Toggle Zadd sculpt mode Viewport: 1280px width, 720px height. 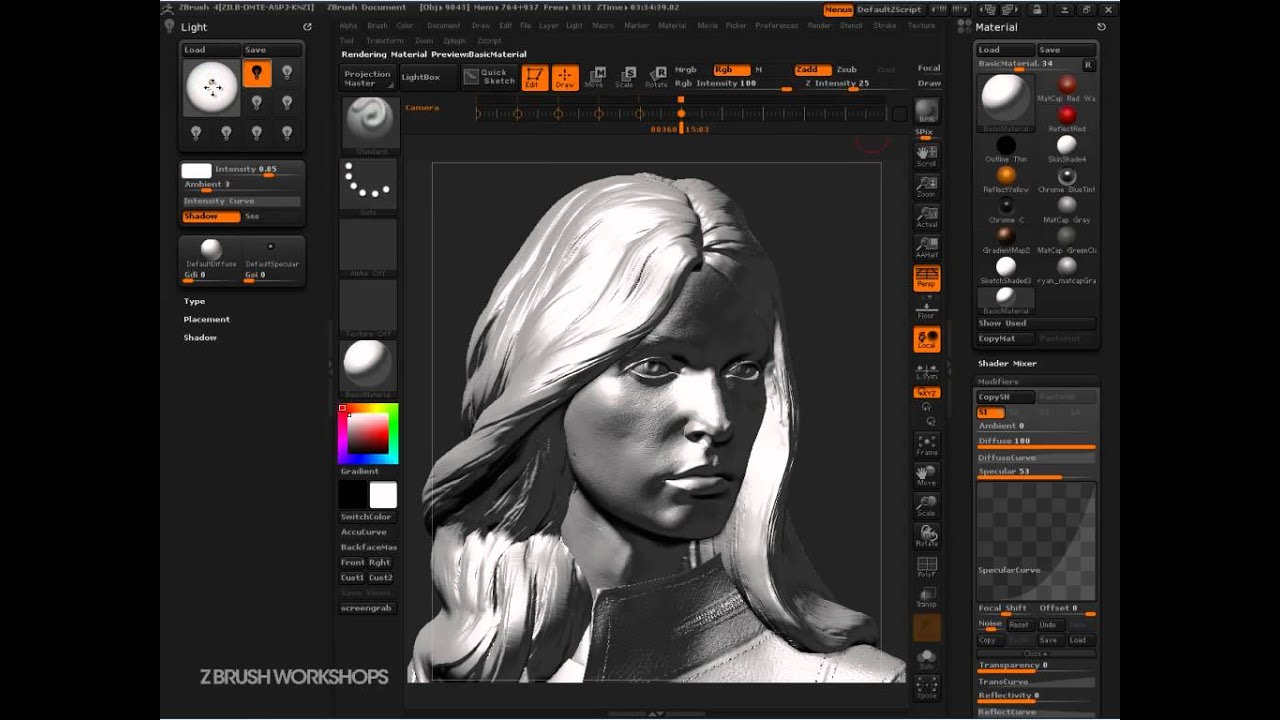[x=812, y=70]
